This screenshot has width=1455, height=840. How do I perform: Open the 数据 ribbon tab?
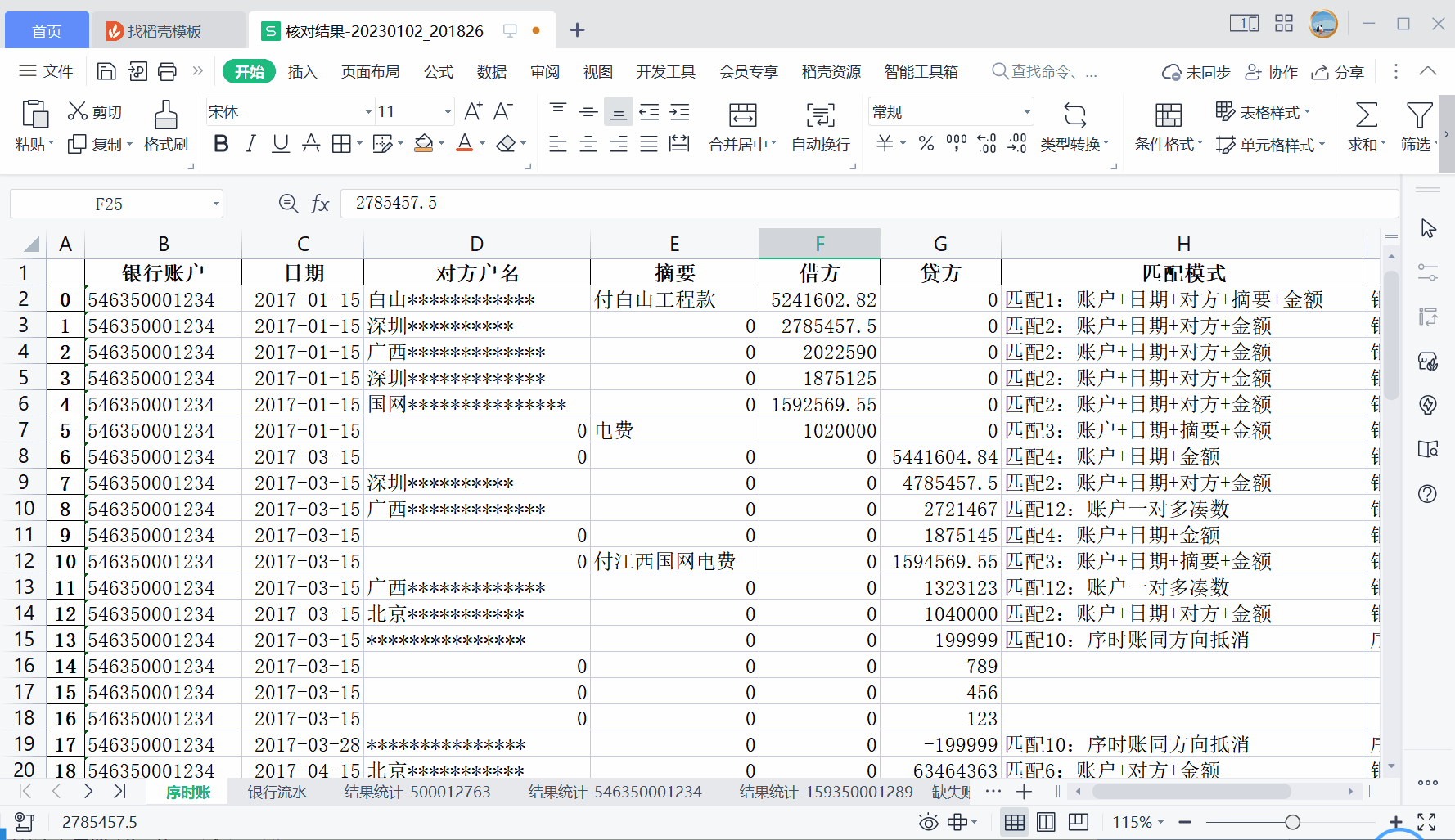[492, 72]
